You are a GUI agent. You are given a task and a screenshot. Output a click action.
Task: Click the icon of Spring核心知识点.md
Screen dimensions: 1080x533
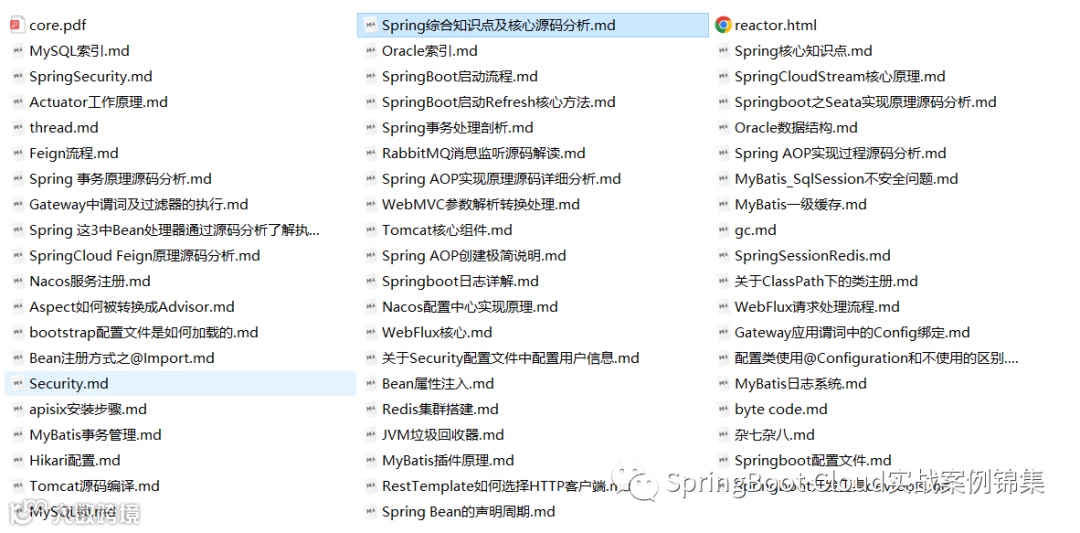pos(723,51)
